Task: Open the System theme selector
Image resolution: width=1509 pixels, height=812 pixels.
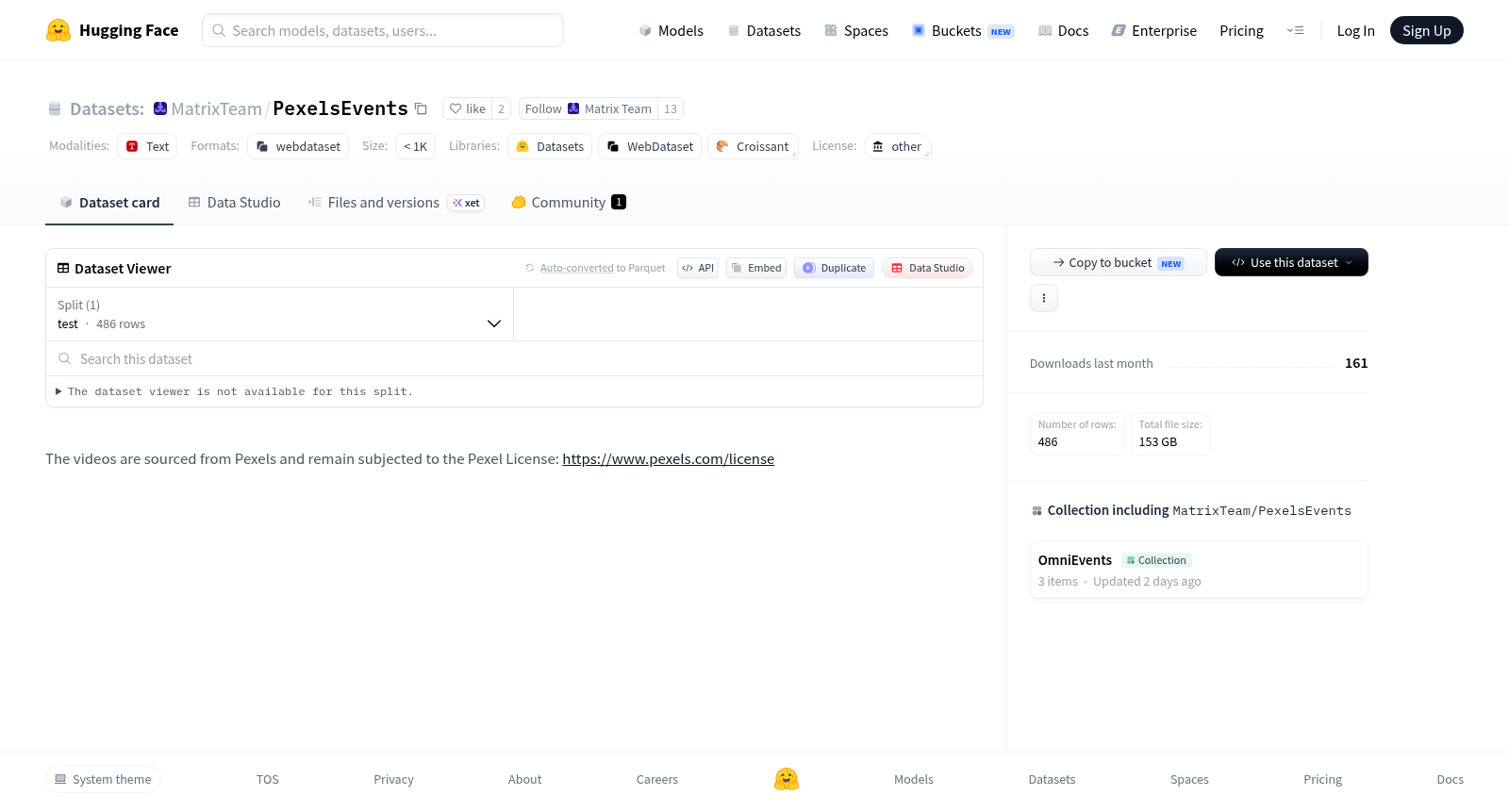Action: [103, 779]
